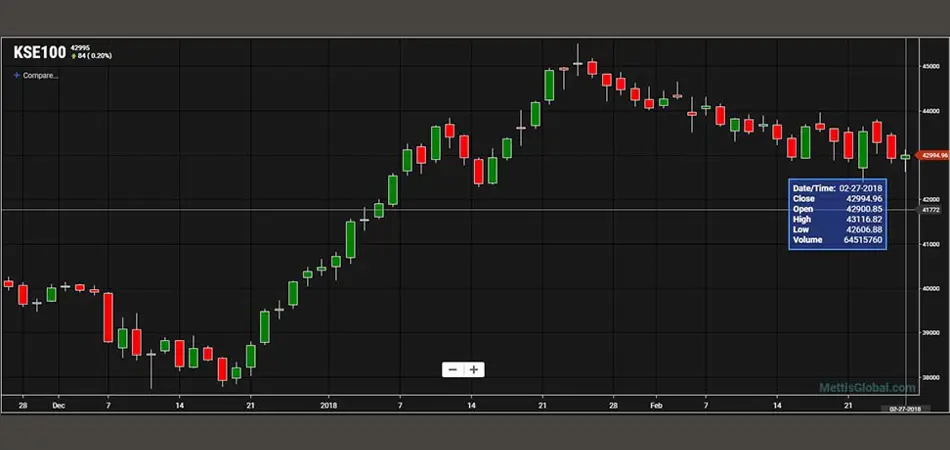Click the Close 42994.96 tooltip row
This screenshot has height=450, width=950.
(837, 199)
